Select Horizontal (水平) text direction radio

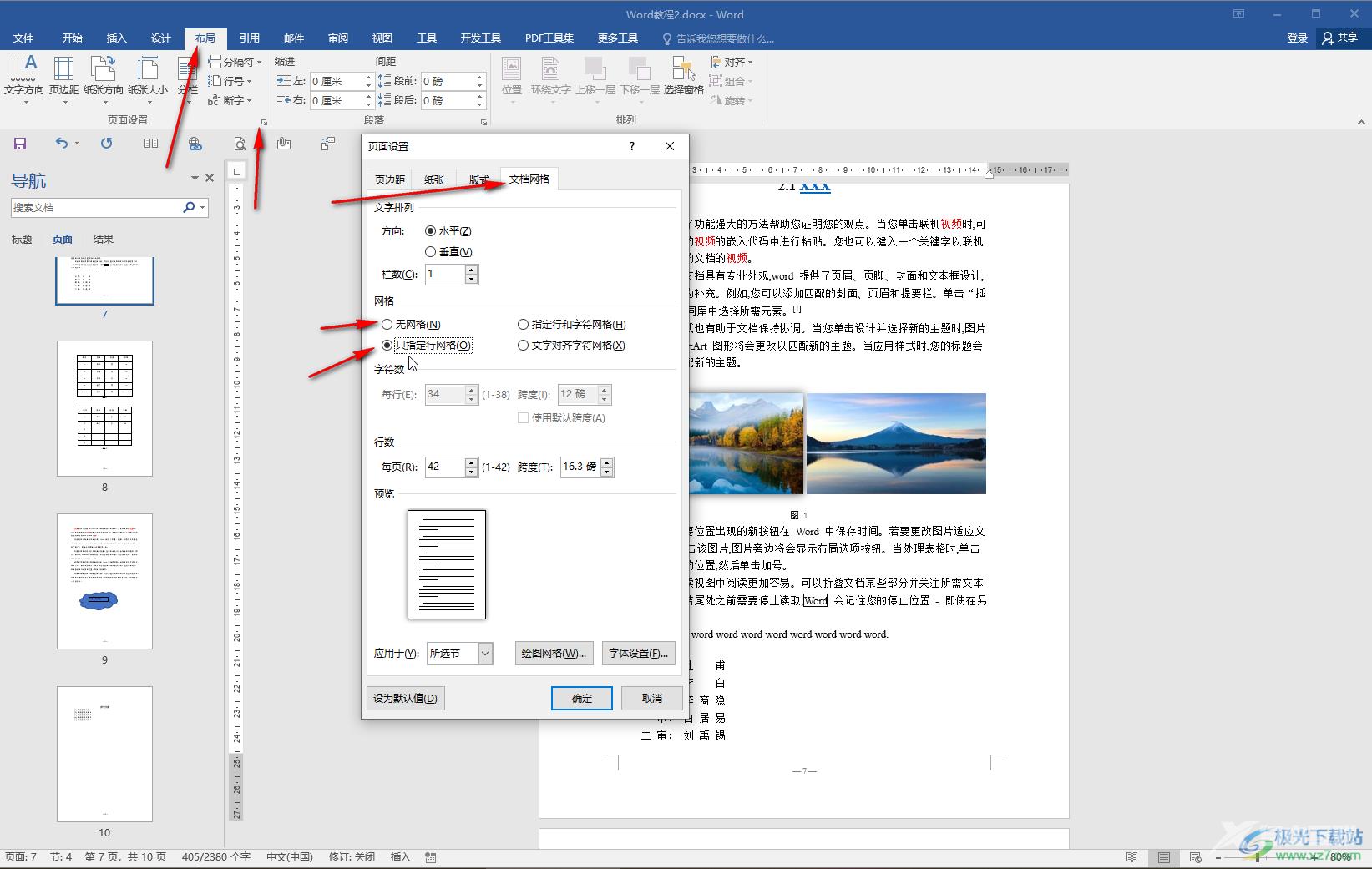(x=430, y=231)
